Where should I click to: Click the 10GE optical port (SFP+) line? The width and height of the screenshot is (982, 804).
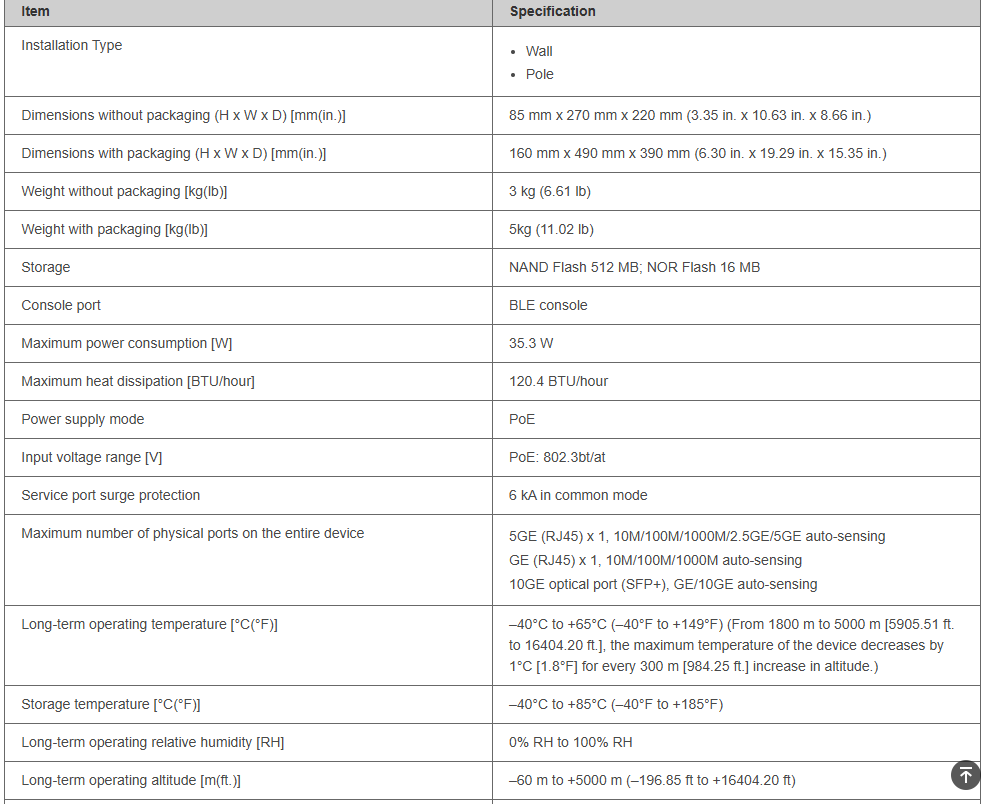click(663, 585)
